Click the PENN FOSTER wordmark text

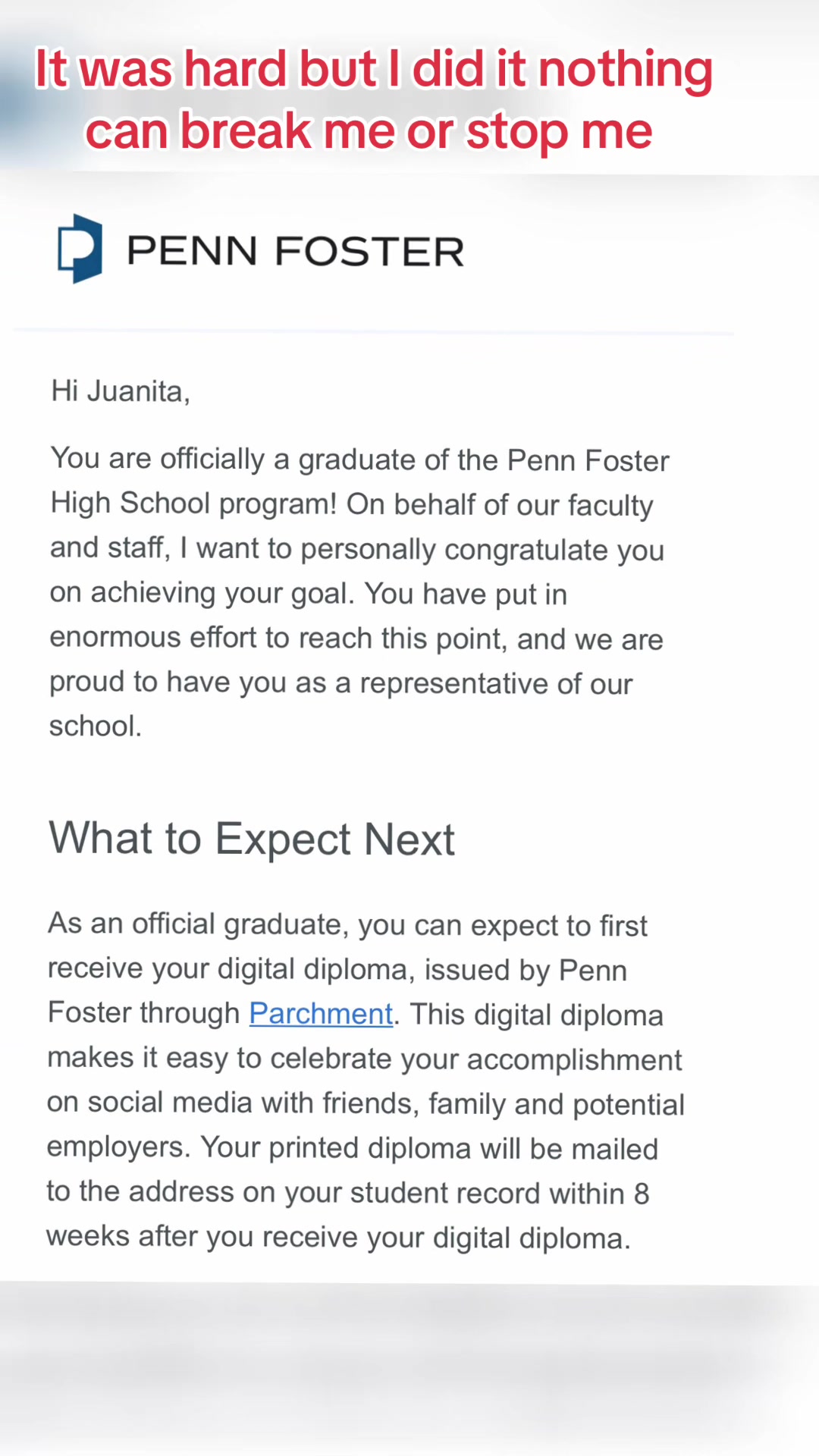coord(295,251)
